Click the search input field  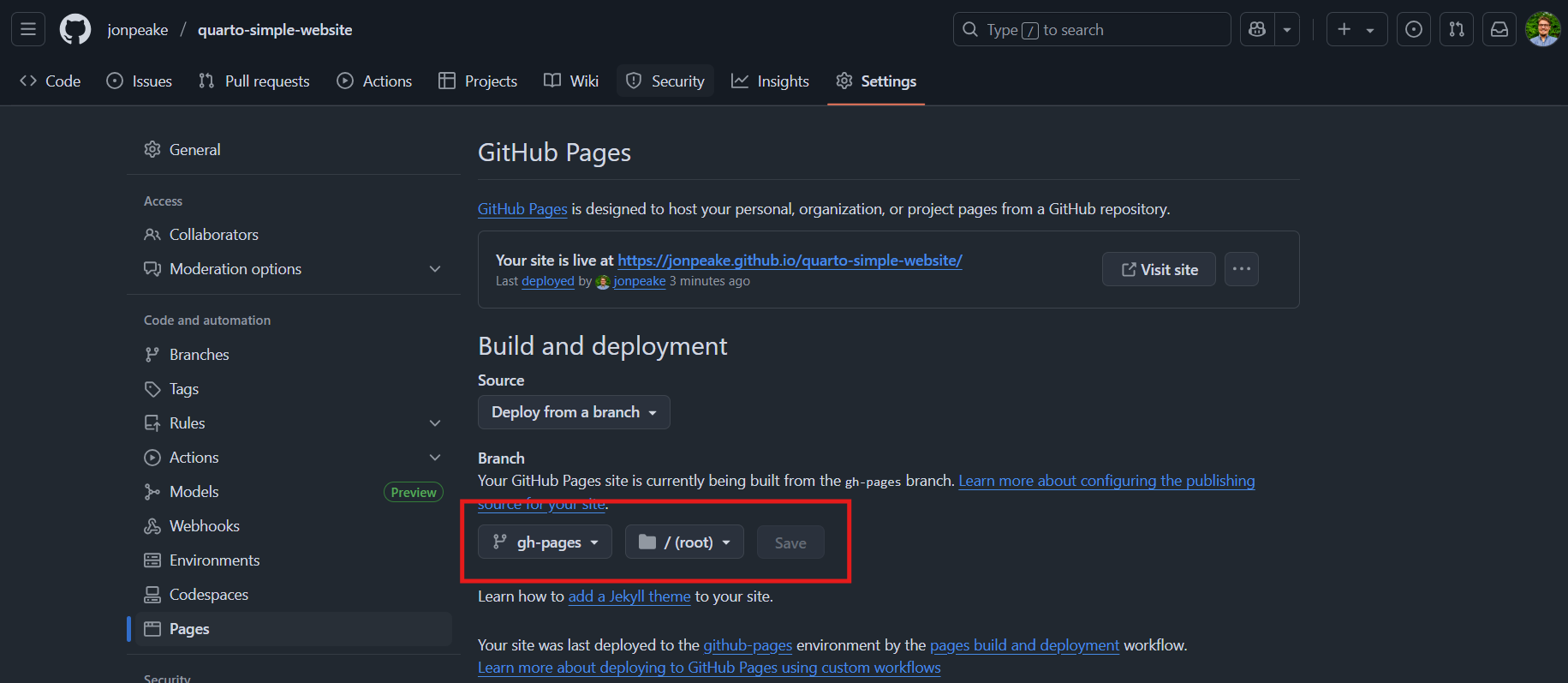pos(1091,30)
